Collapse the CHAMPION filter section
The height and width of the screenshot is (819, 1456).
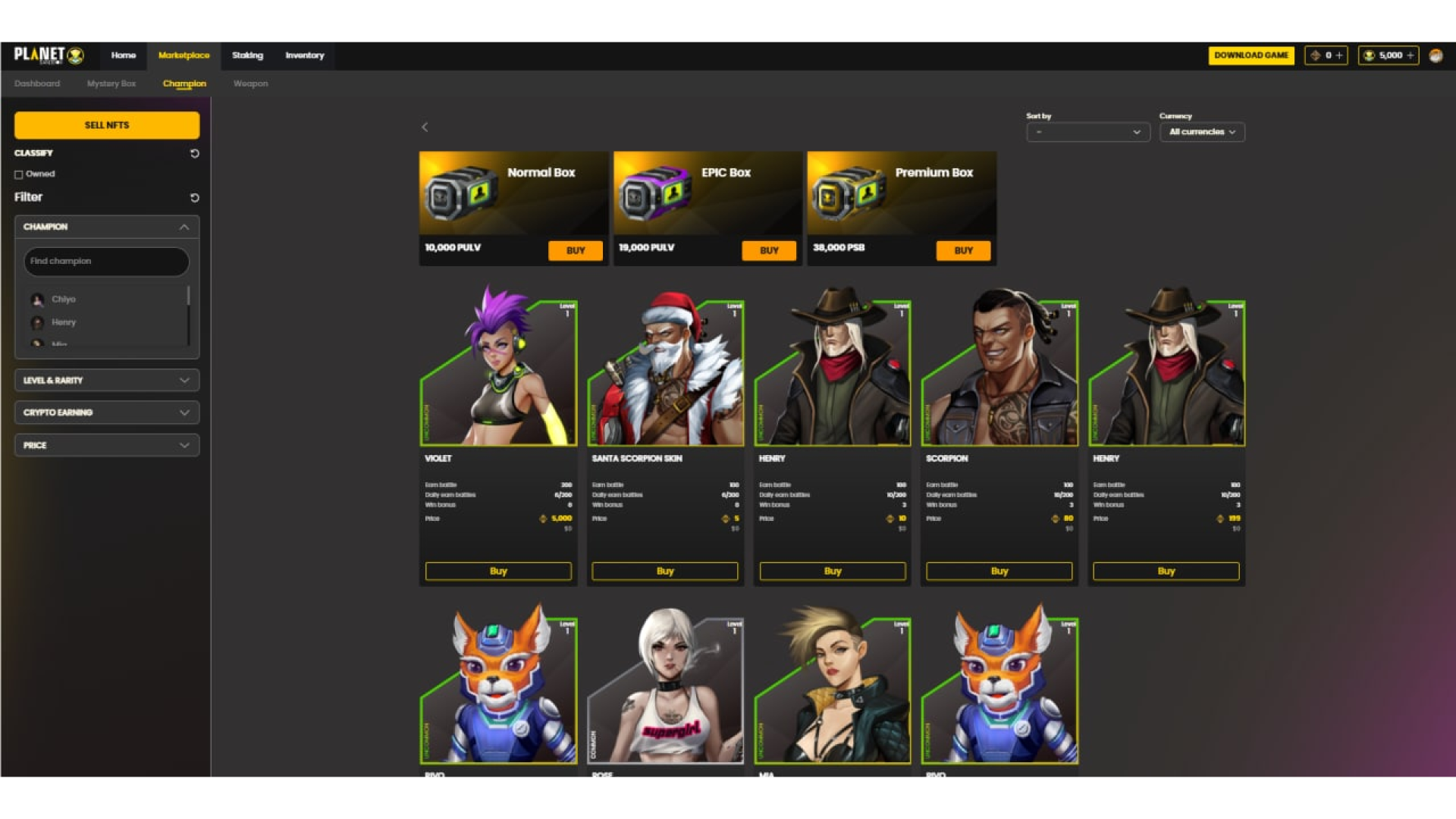(182, 226)
